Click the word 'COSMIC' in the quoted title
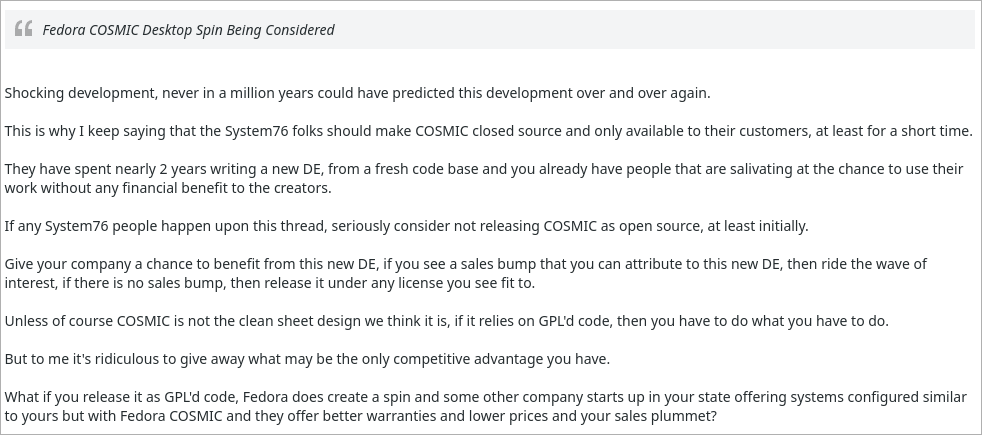The width and height of the screenshot is (982, 435). (119, 30)
